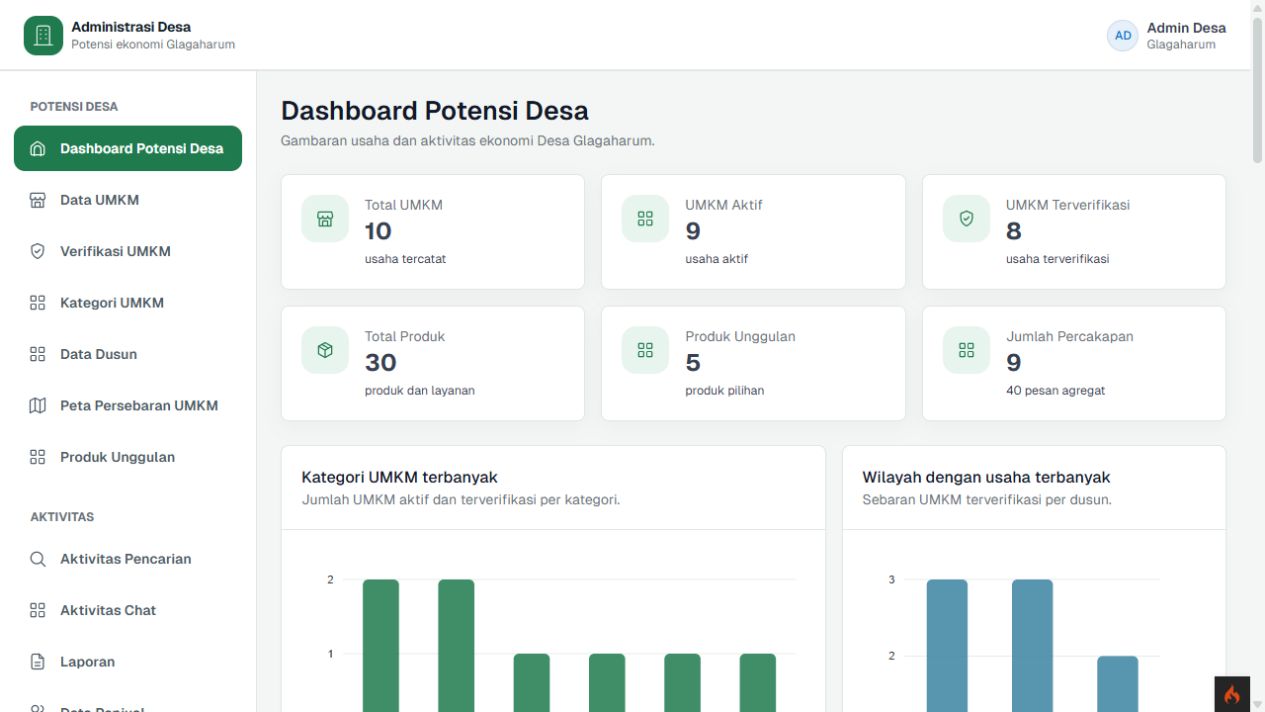Open the Data UMKM menu
This screenshot has width=1265, height=712.
128,200
